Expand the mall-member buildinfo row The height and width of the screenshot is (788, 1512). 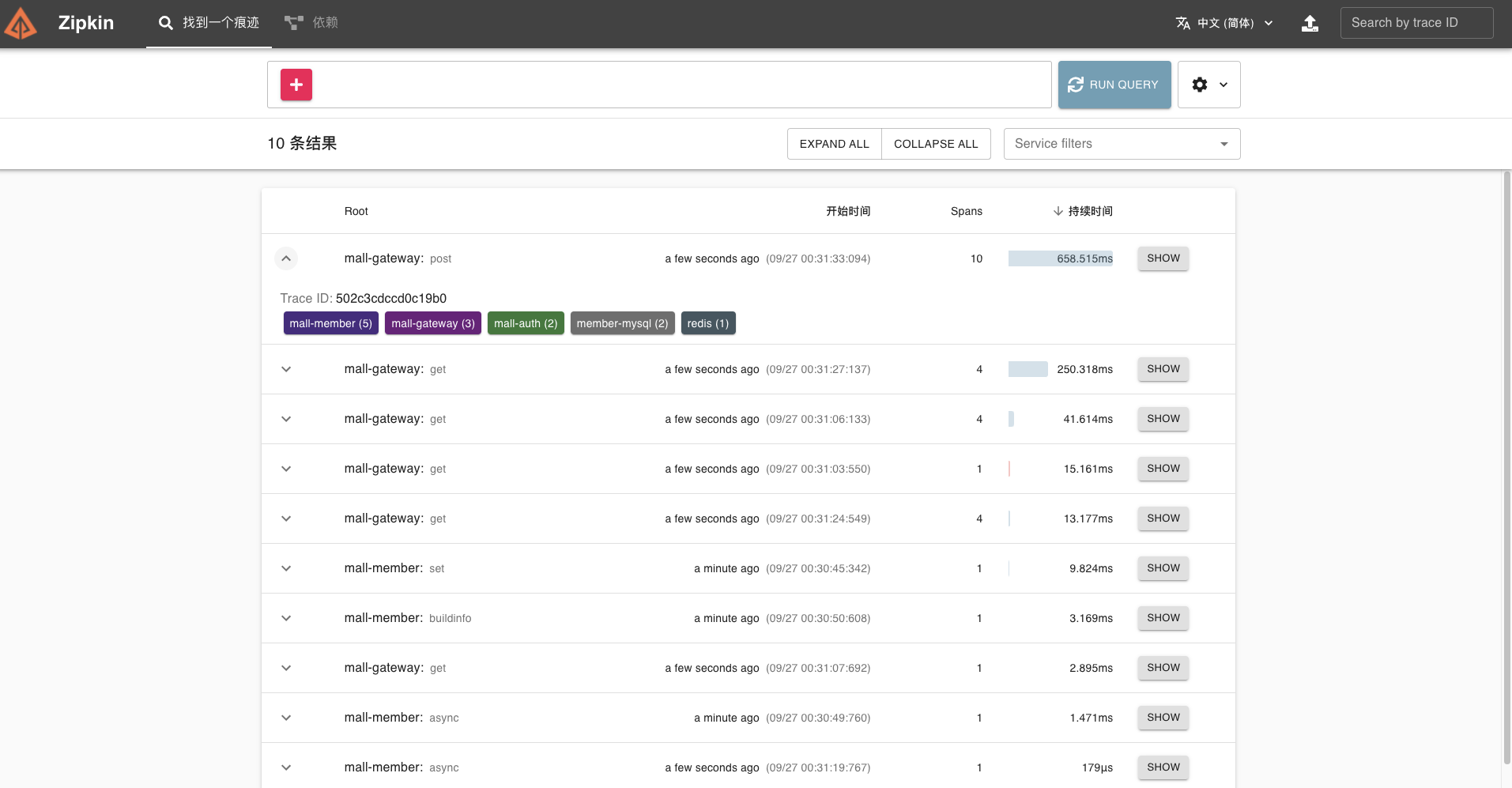point(286,618)
